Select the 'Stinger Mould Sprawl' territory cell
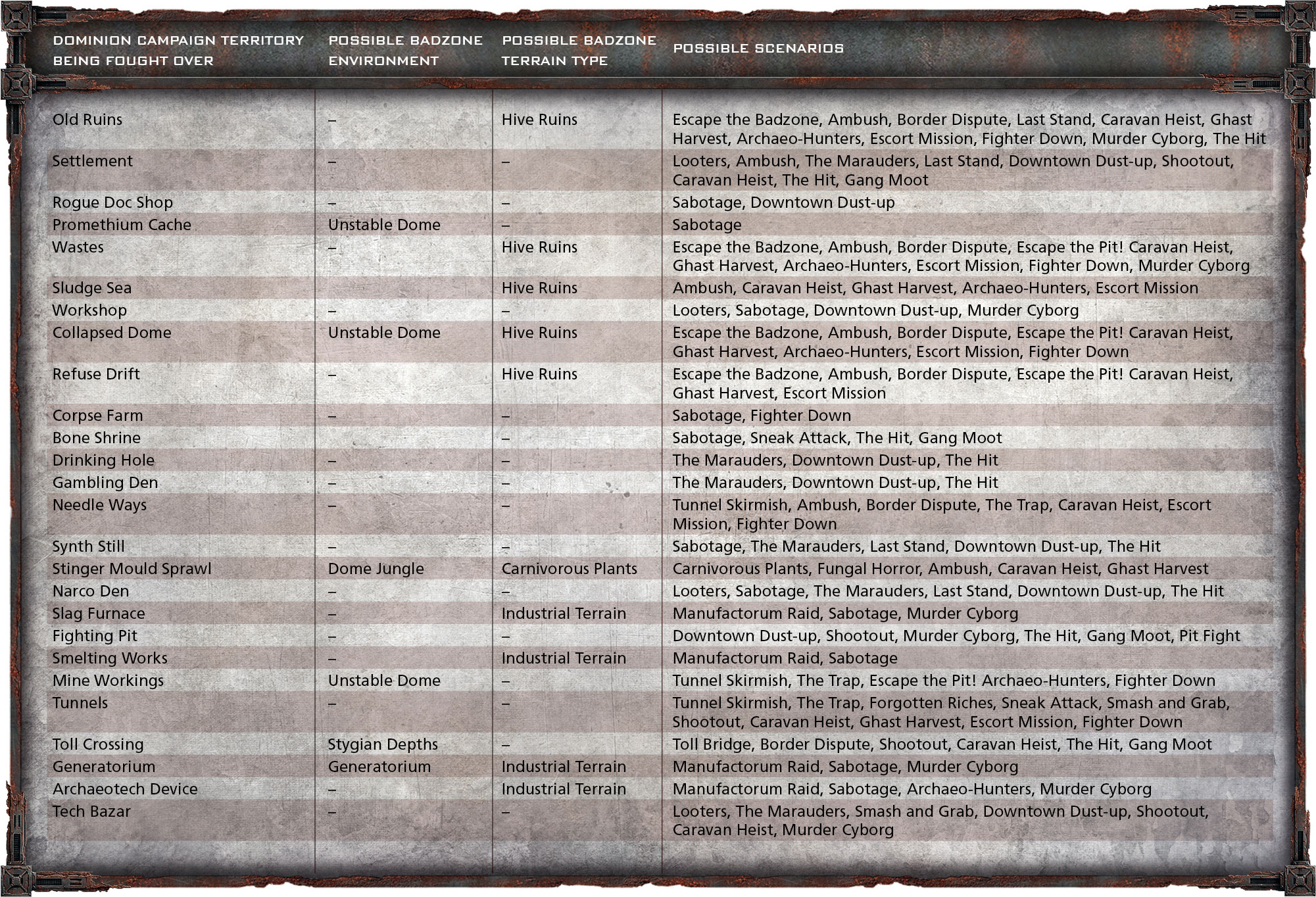Image resolution: width=1316 pixels, height=897 pixels. [132, 569]
